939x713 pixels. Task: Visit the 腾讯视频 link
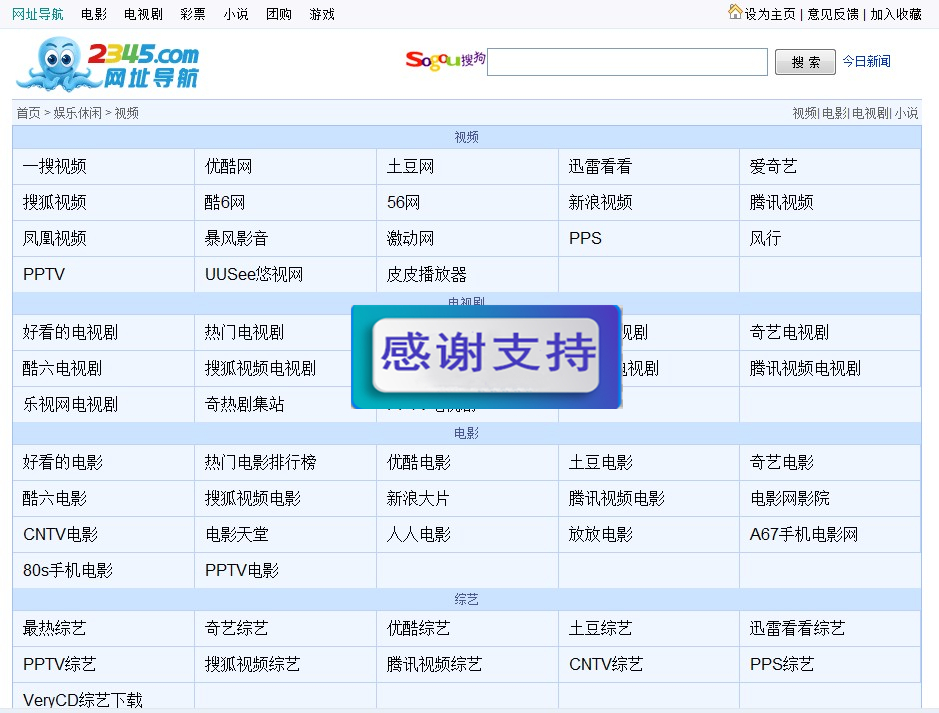[782, 202]
